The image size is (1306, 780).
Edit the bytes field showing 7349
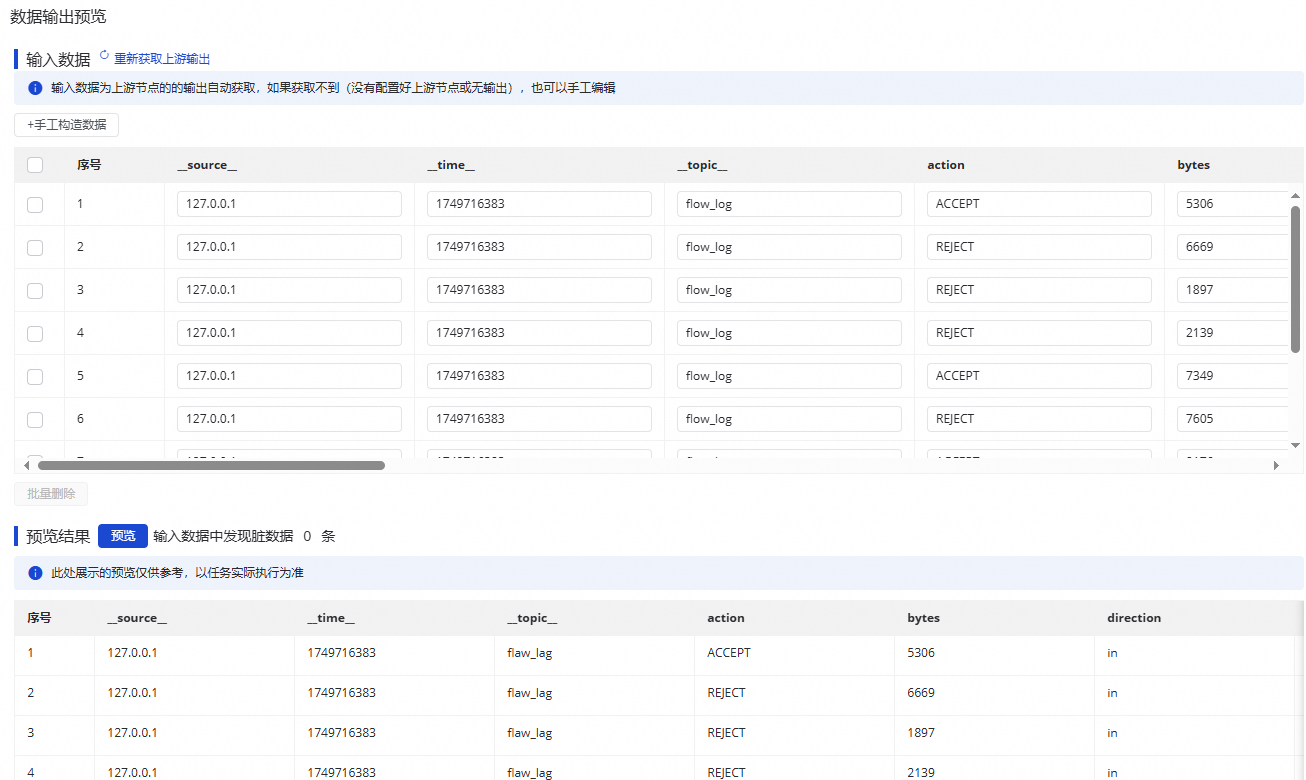1232,376
